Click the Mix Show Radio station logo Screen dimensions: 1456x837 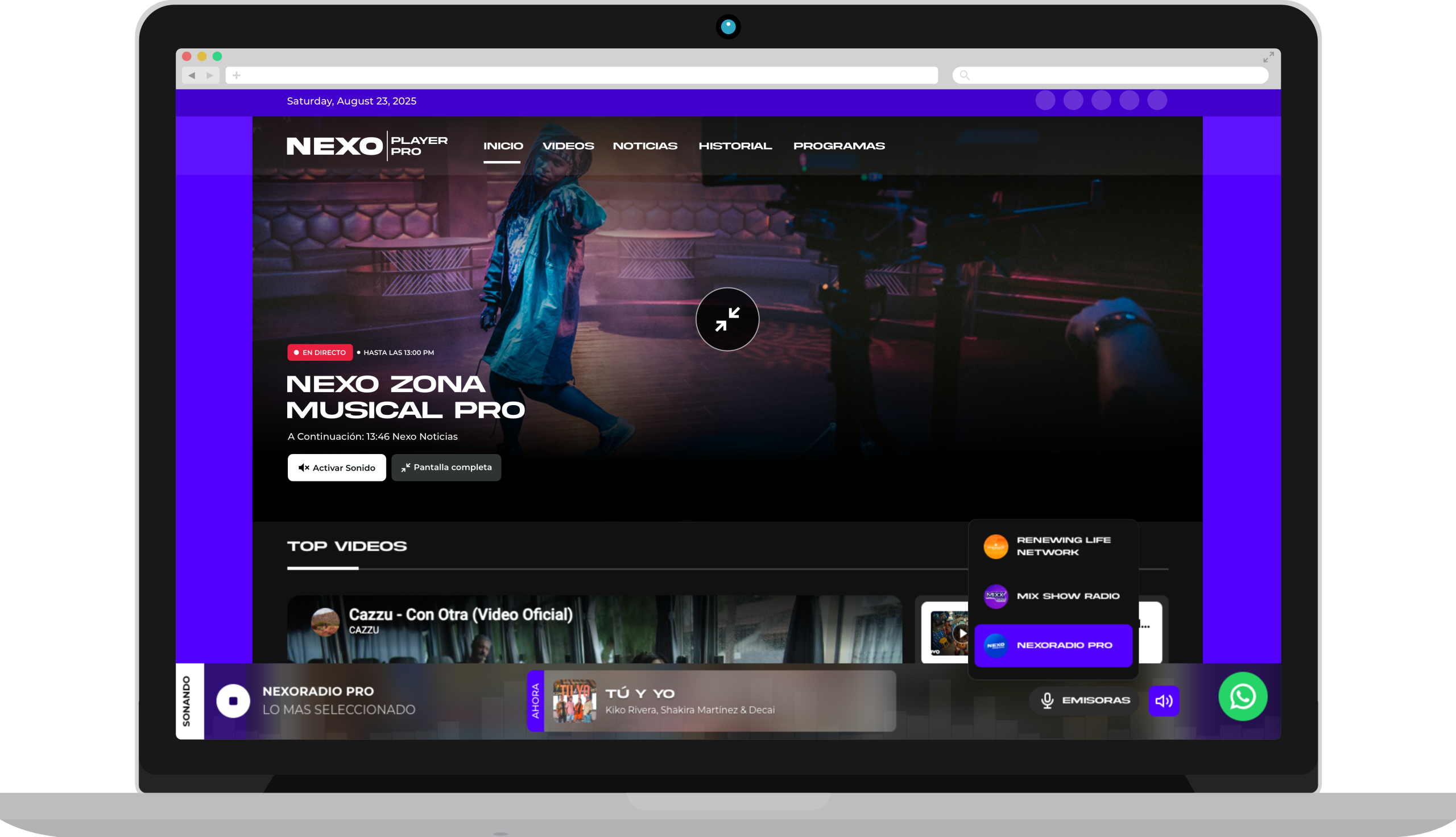tap(996, 596)
